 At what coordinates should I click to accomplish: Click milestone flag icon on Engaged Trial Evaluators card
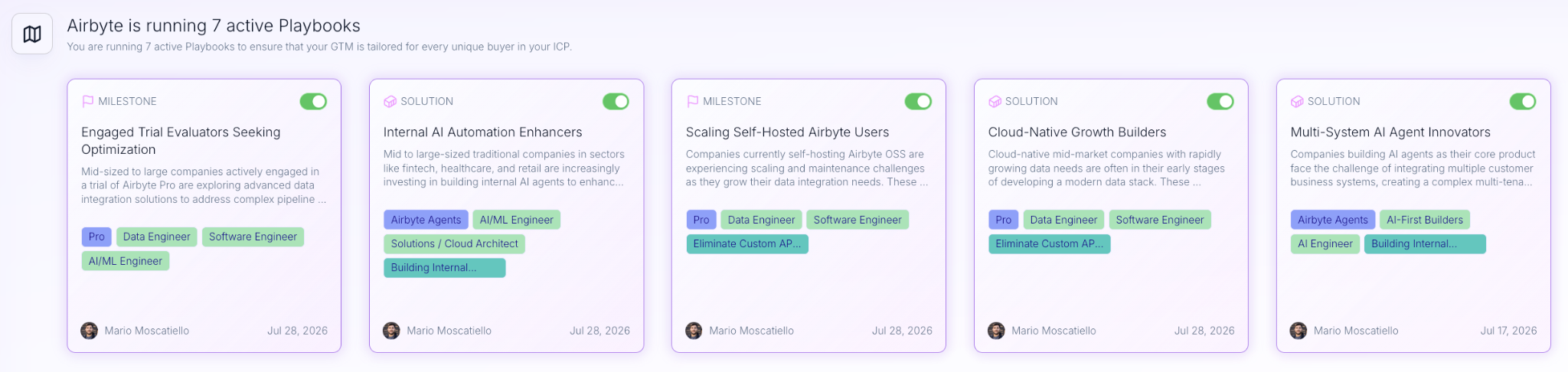pyautogui.click(x=88, y=101)
